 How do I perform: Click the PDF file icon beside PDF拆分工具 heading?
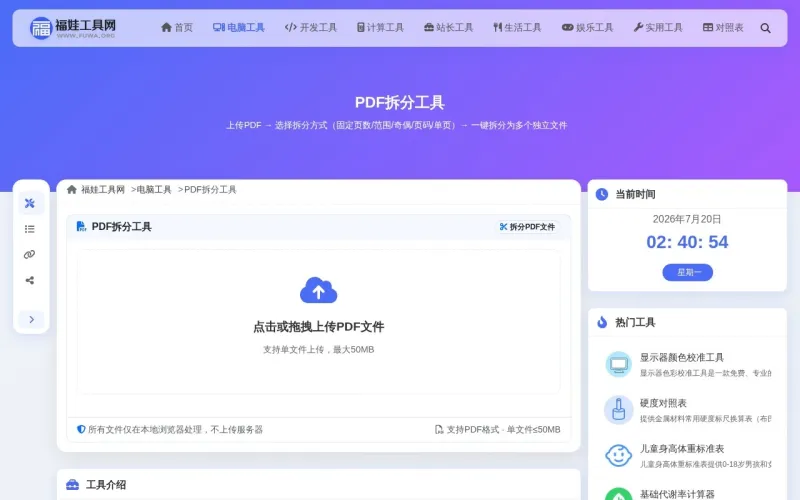[x=81, y=227]
